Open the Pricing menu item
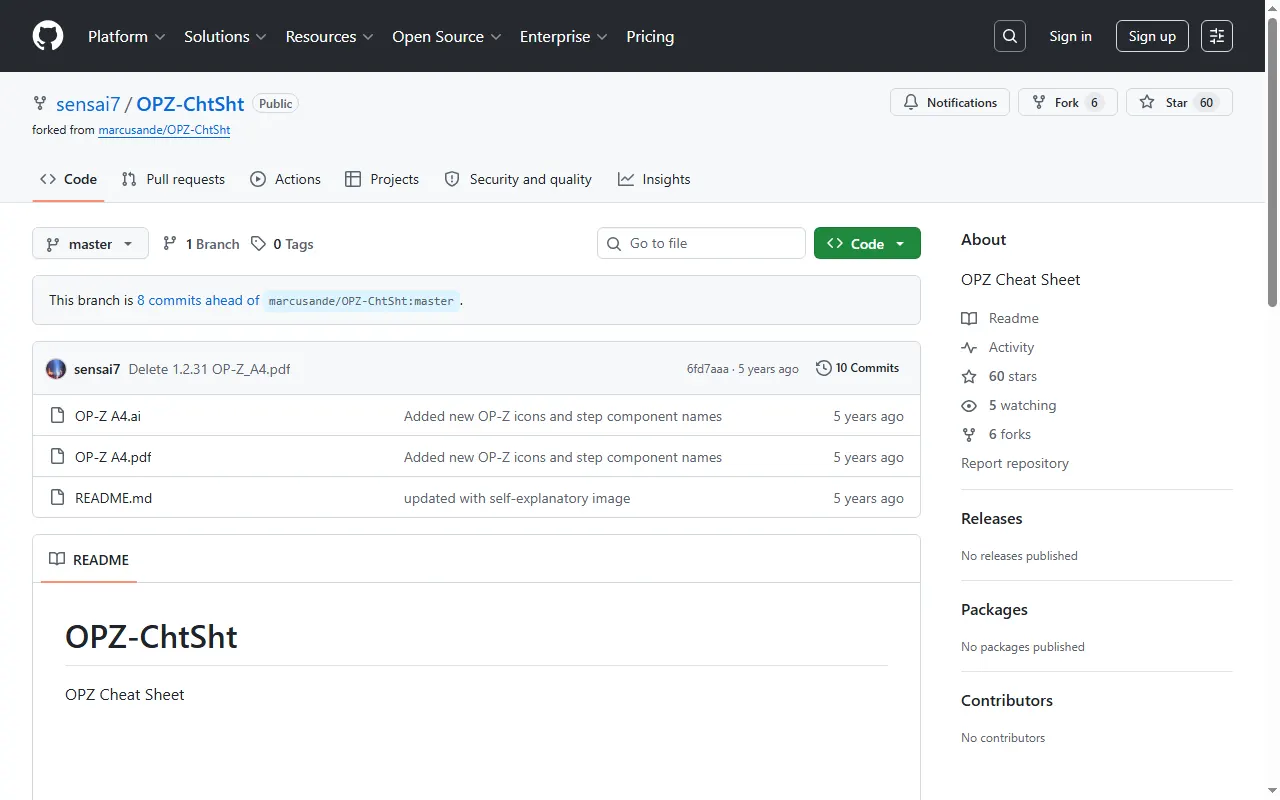 [x=650, y=36]
